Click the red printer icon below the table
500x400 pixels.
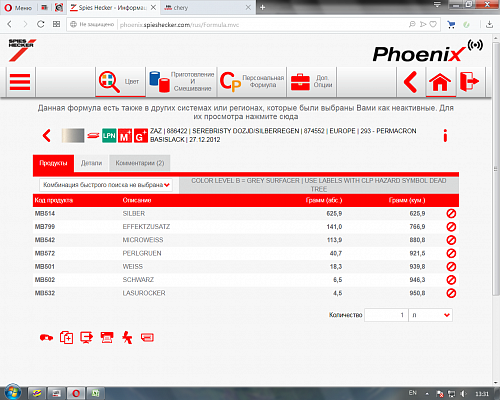click(107, 338)
